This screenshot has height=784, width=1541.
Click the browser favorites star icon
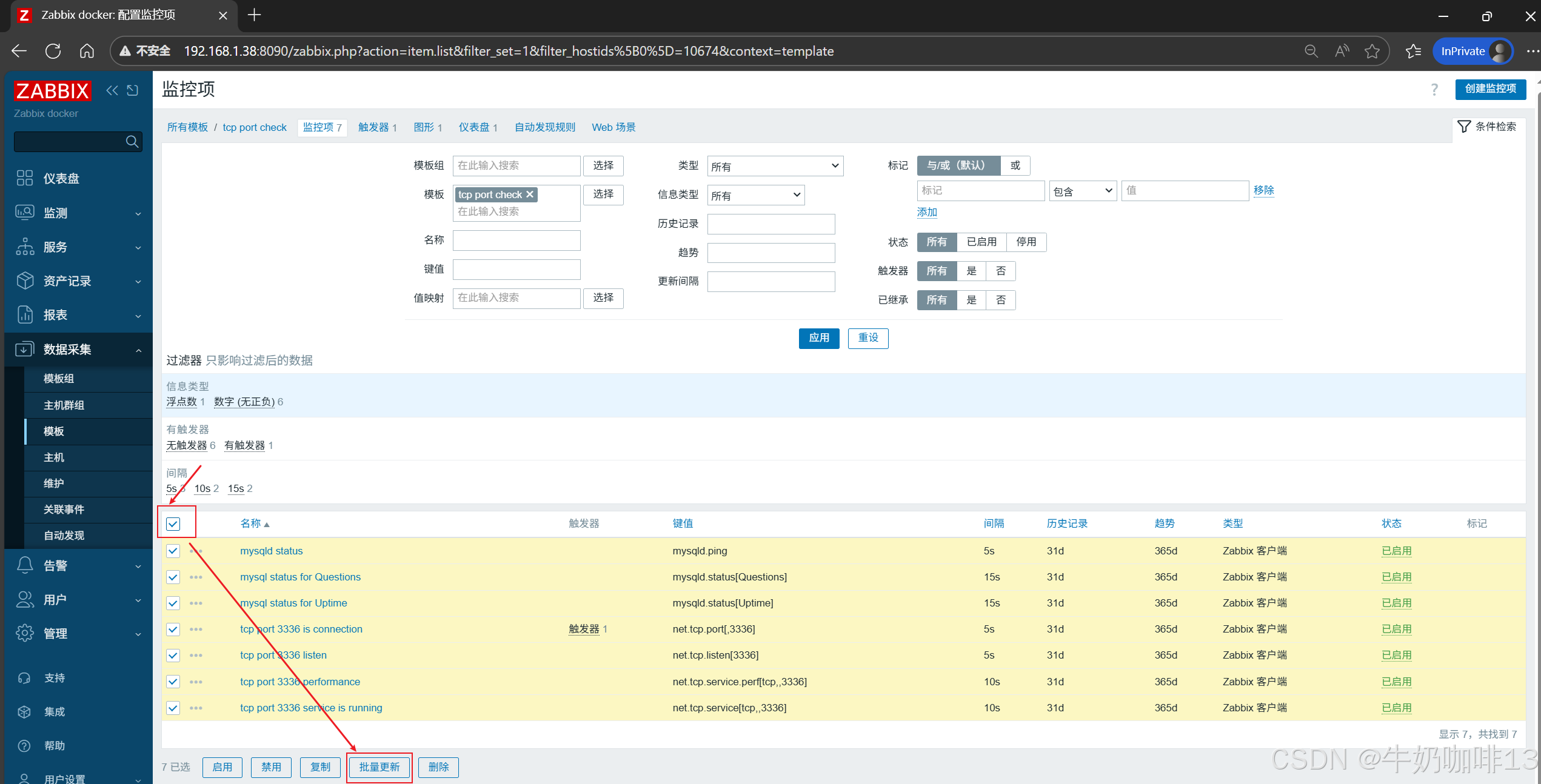pyautogui.click(x=1372, y=51)
